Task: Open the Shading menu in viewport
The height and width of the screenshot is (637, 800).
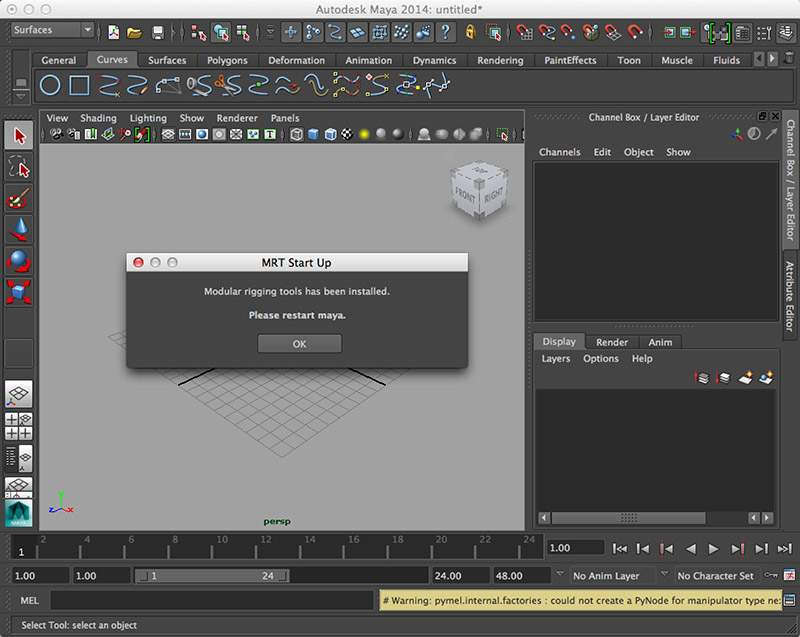Action: click(98, 118)
